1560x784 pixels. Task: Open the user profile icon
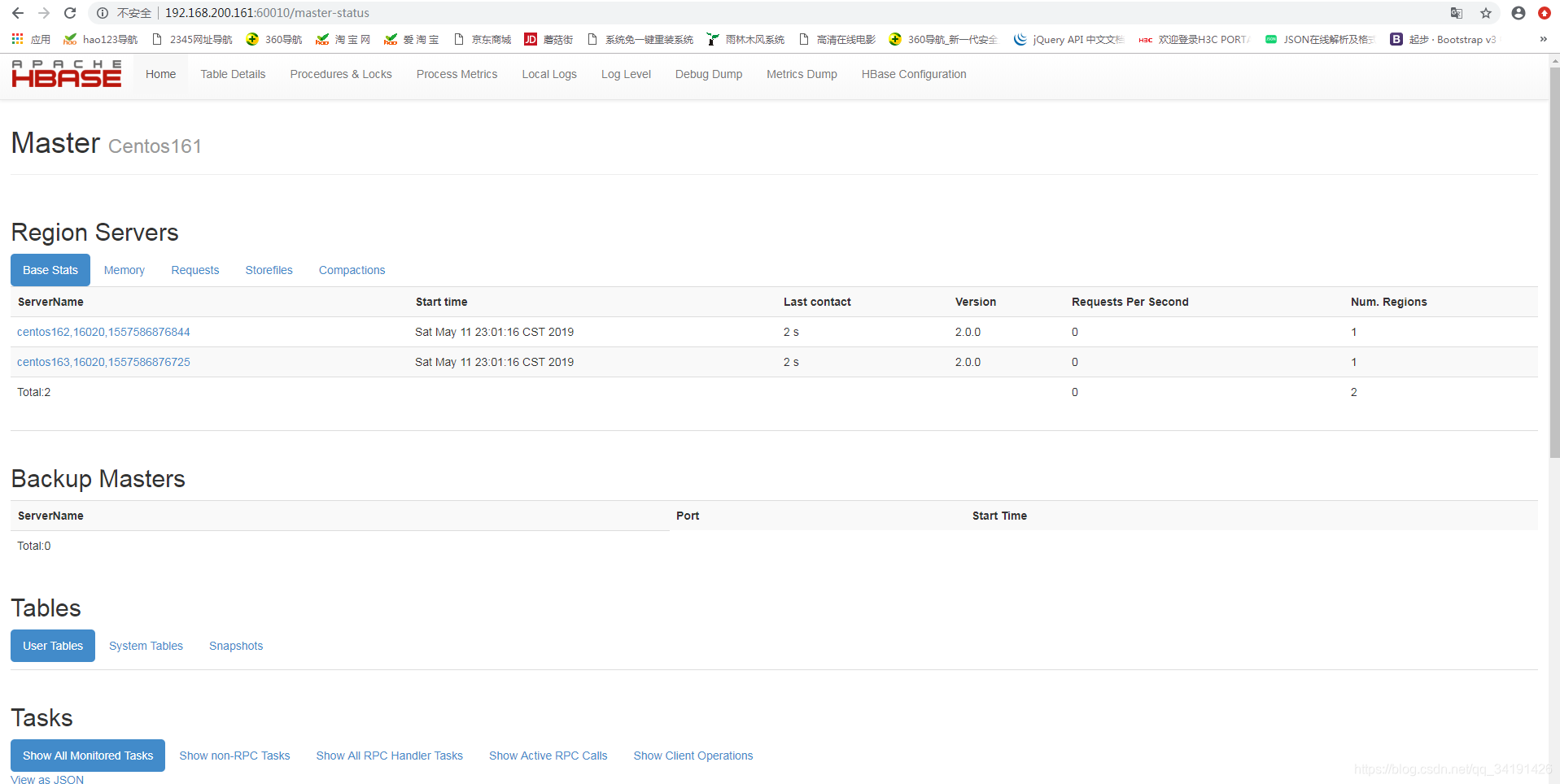pos(1518,13)
